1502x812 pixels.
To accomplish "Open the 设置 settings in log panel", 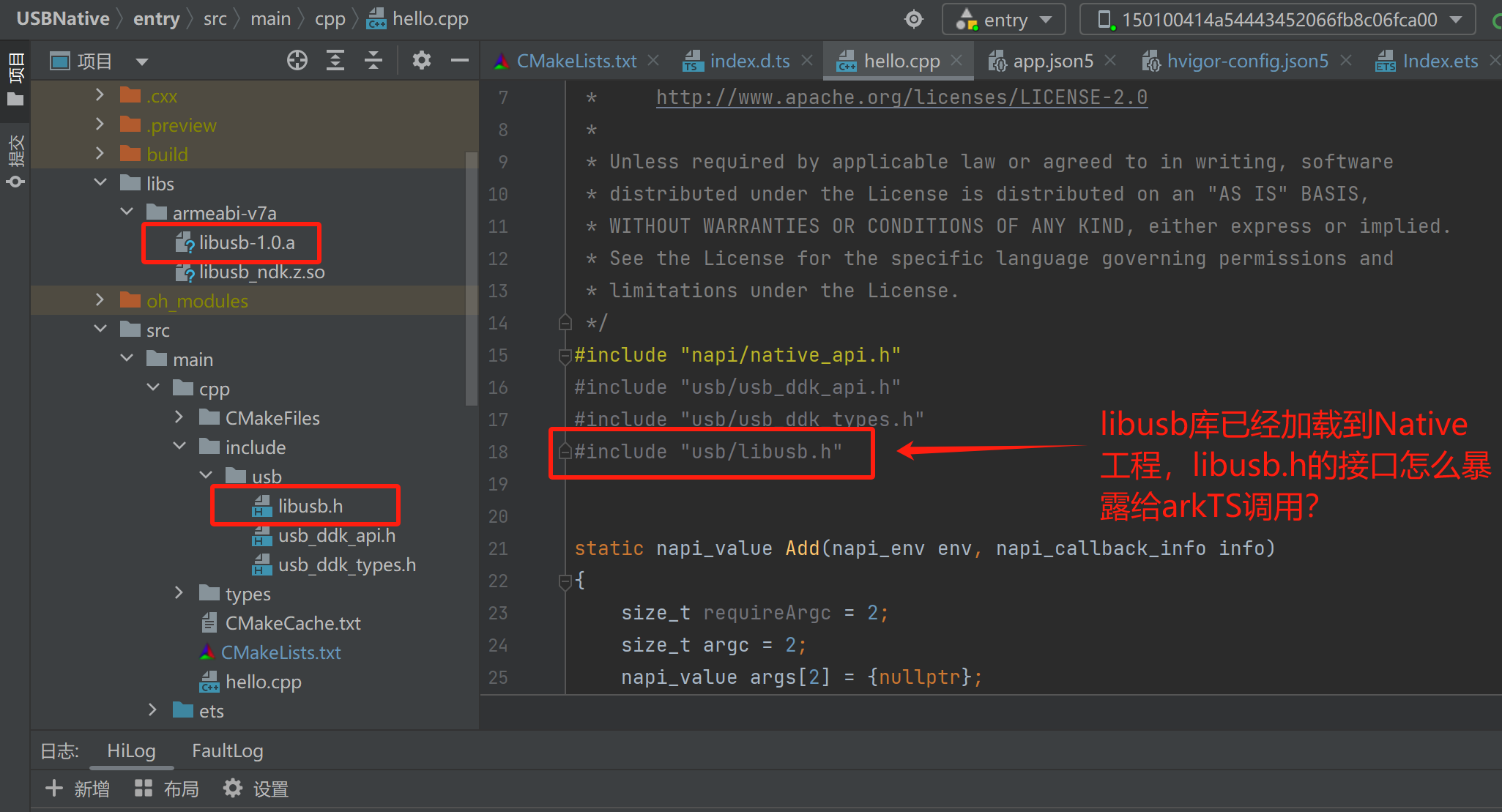I will 256,789.
